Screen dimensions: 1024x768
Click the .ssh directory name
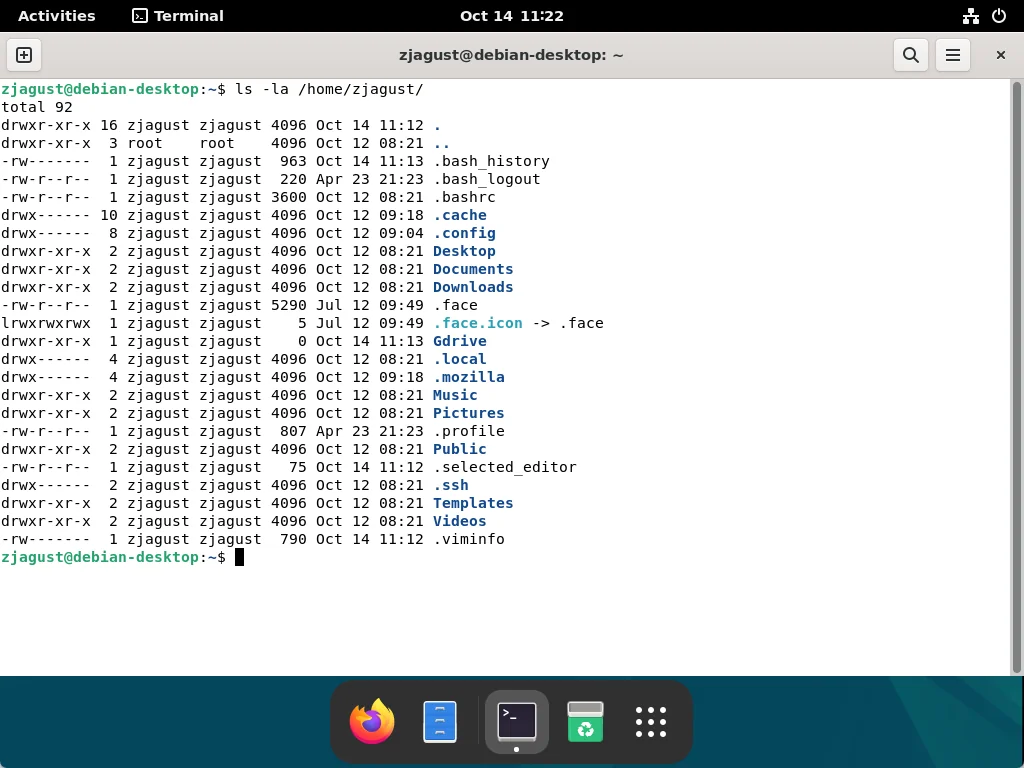(x=451, y=485)
